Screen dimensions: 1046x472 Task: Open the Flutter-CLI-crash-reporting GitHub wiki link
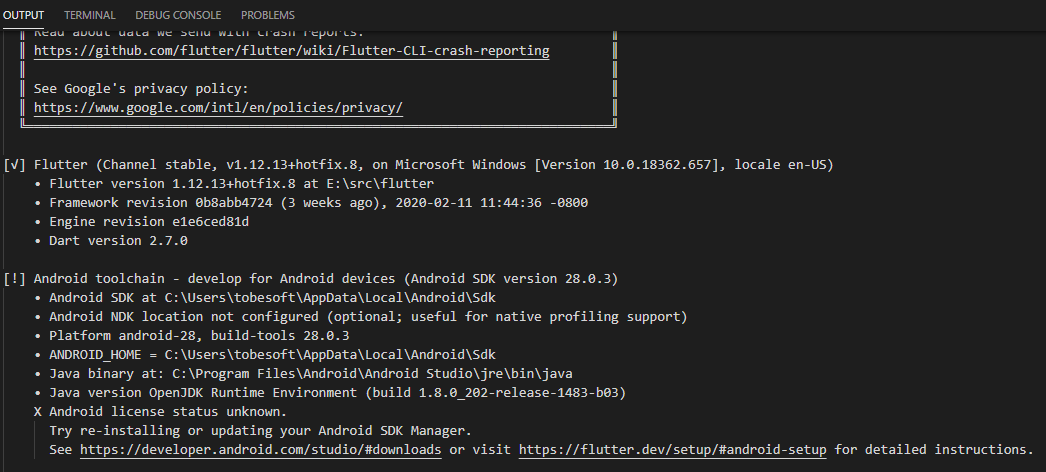click(292, 51)
